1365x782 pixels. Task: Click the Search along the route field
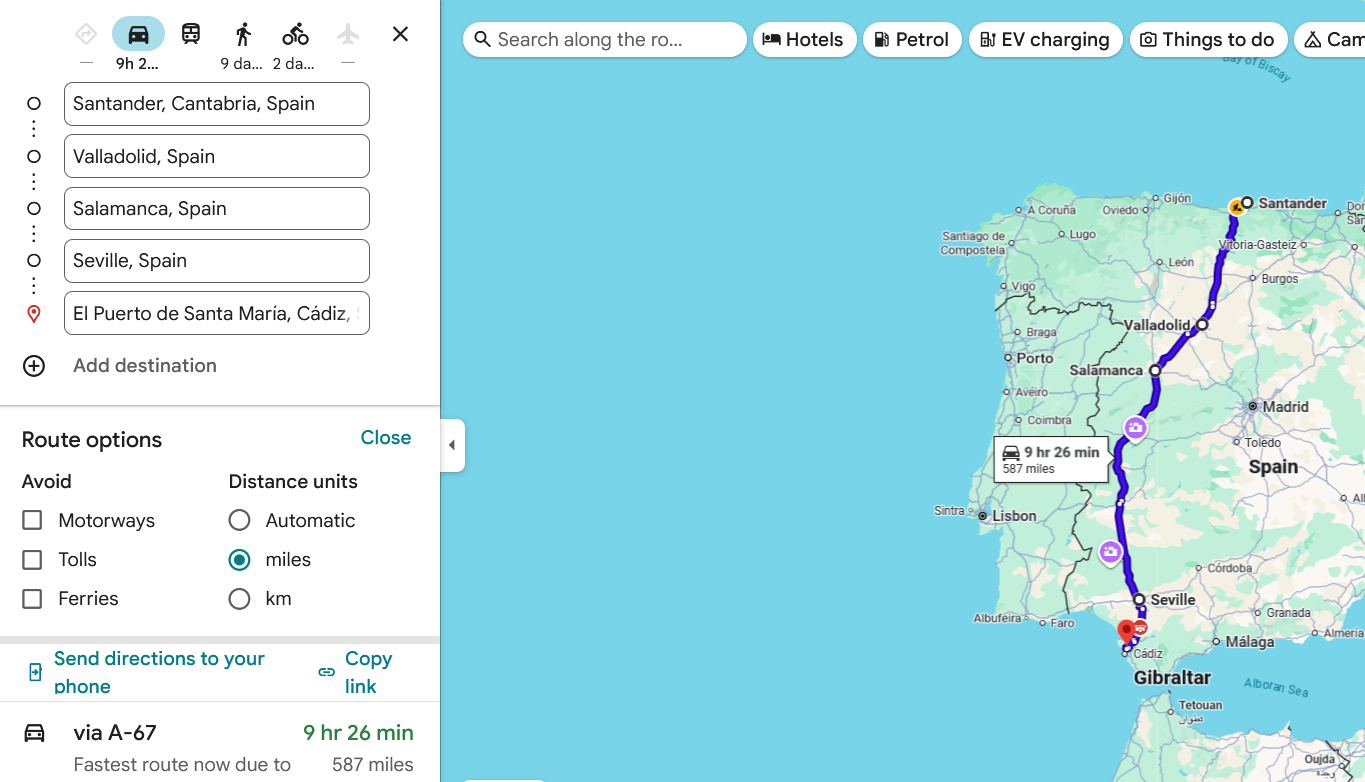click(604, 39)
